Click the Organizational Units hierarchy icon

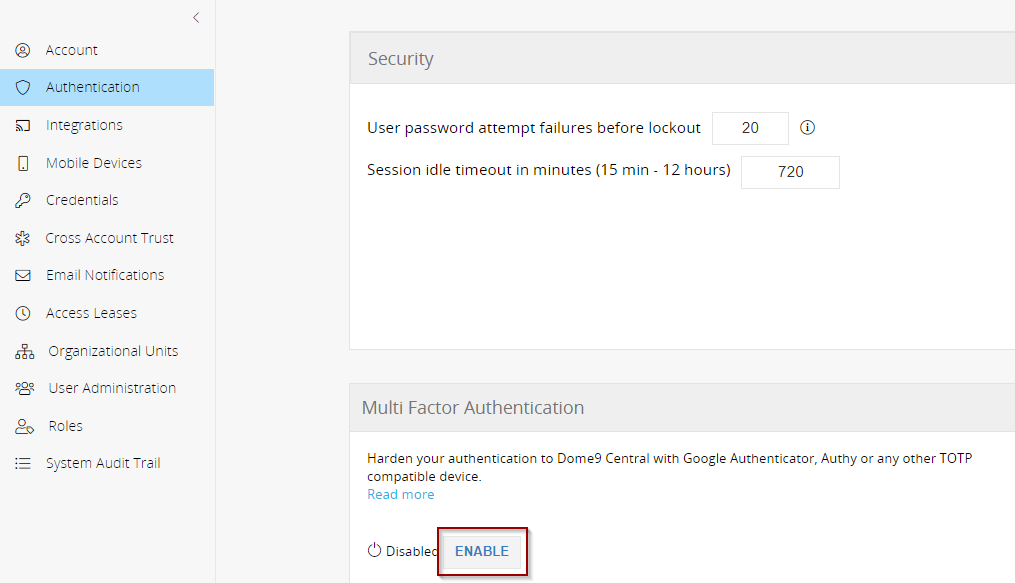[25, 351]
